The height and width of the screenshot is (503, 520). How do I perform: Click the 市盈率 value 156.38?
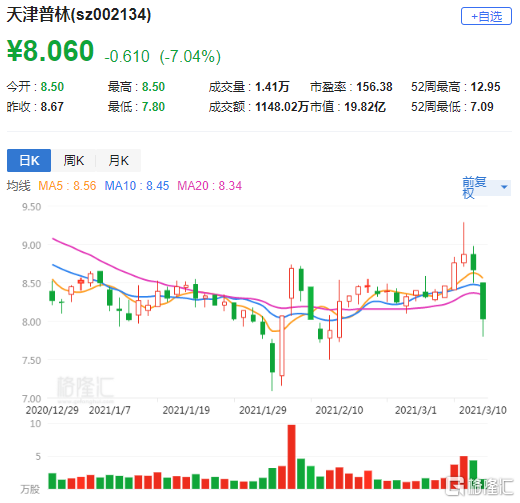coord(374,87)
